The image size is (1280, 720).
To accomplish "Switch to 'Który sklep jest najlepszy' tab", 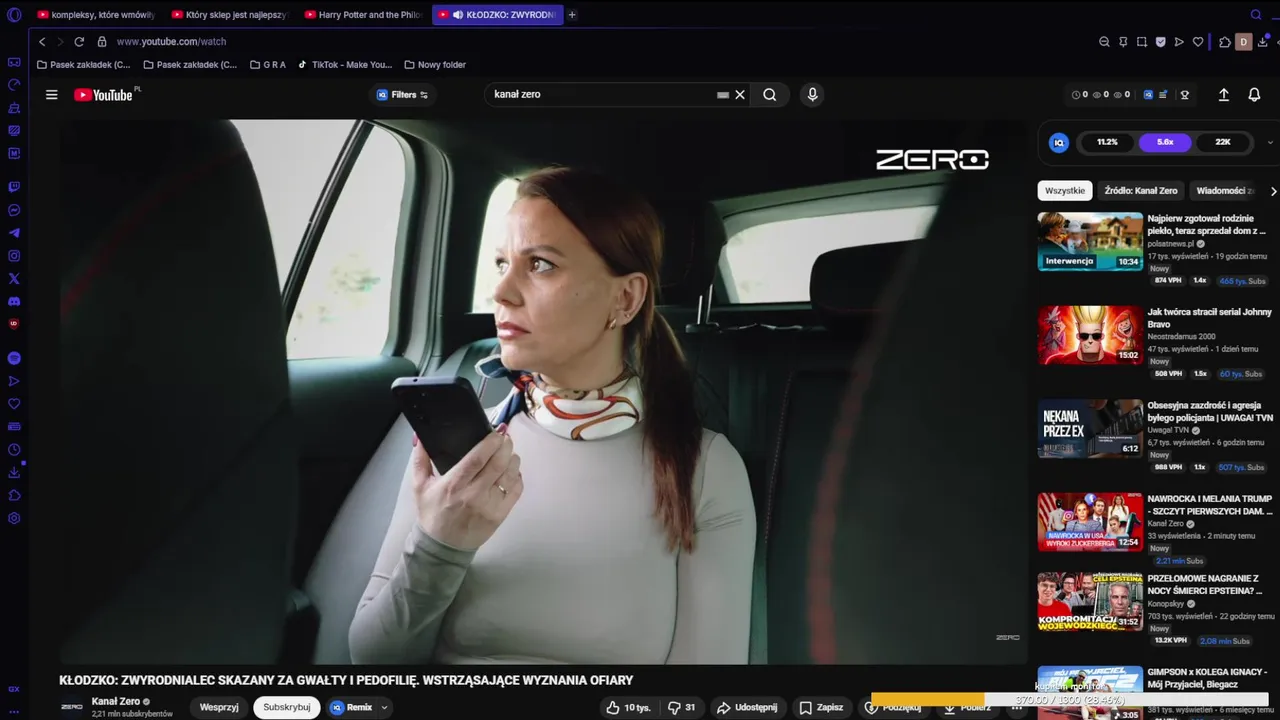I will (x=230, y=15).
